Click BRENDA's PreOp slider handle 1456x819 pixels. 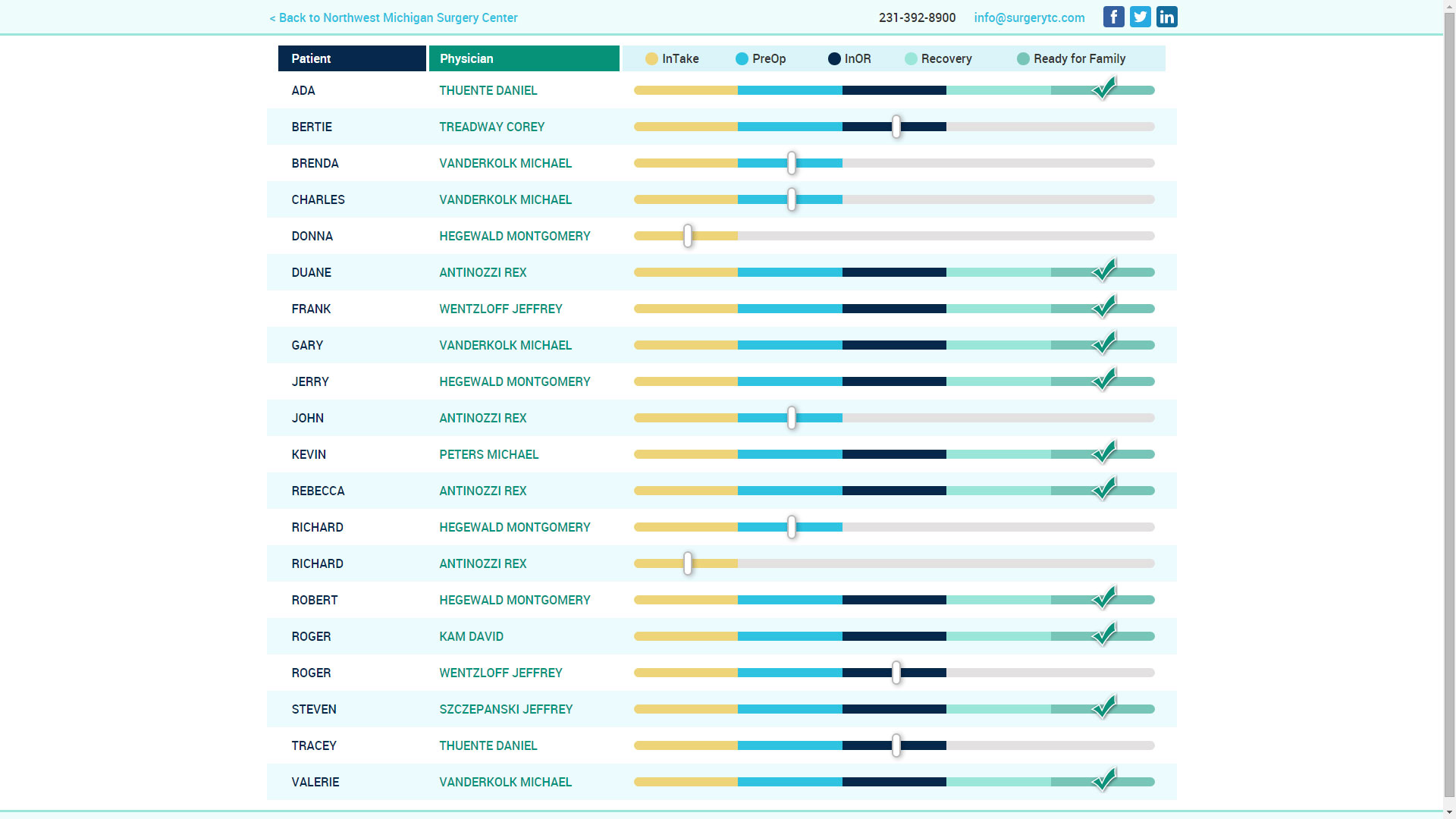click(x=792, y=163)
